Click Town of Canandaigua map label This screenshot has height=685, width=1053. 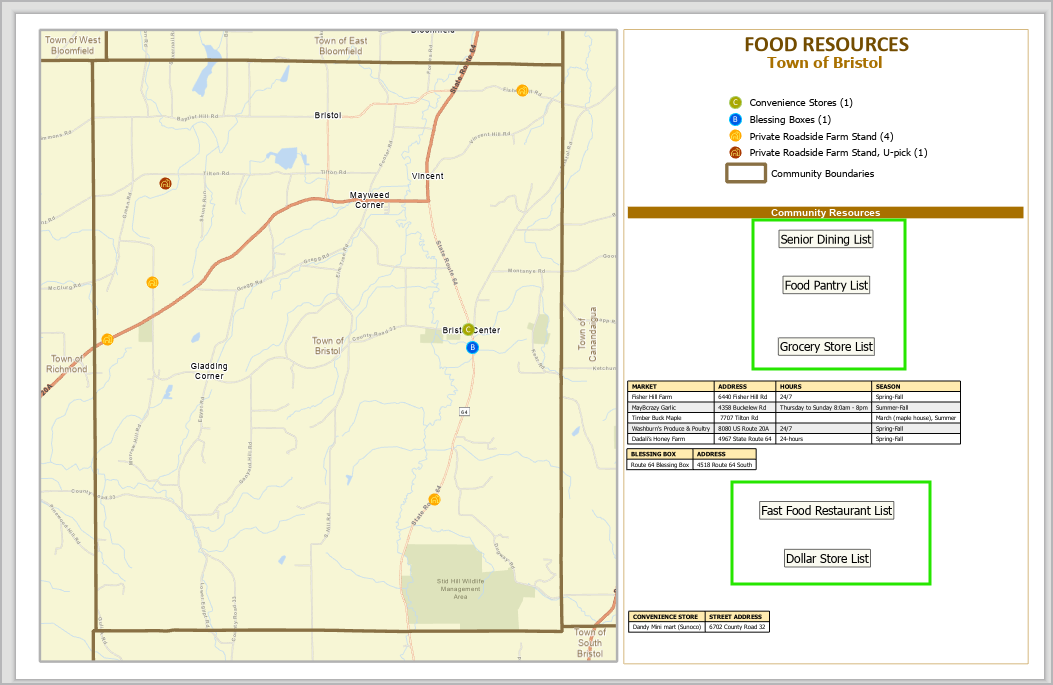pyautogui.click(x=588, y=334)
